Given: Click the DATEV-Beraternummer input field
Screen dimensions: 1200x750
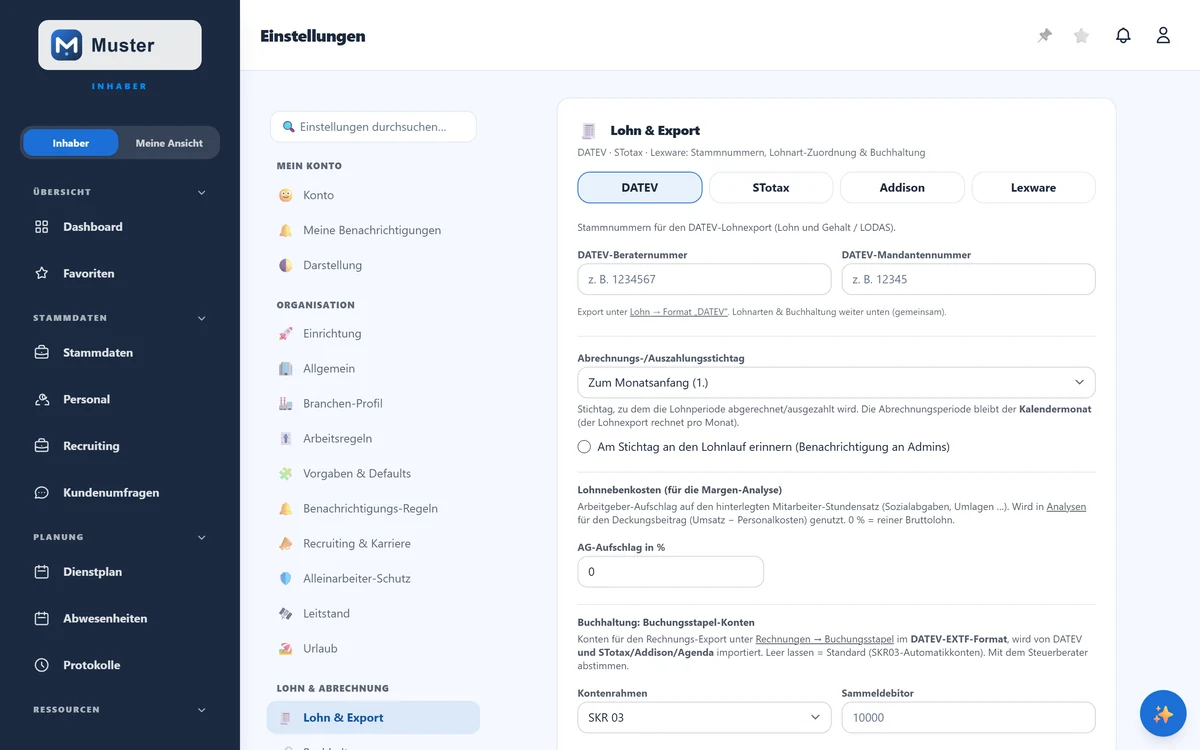Looking at the screenshot, I should pyautogui.click(x=704, y=279).
